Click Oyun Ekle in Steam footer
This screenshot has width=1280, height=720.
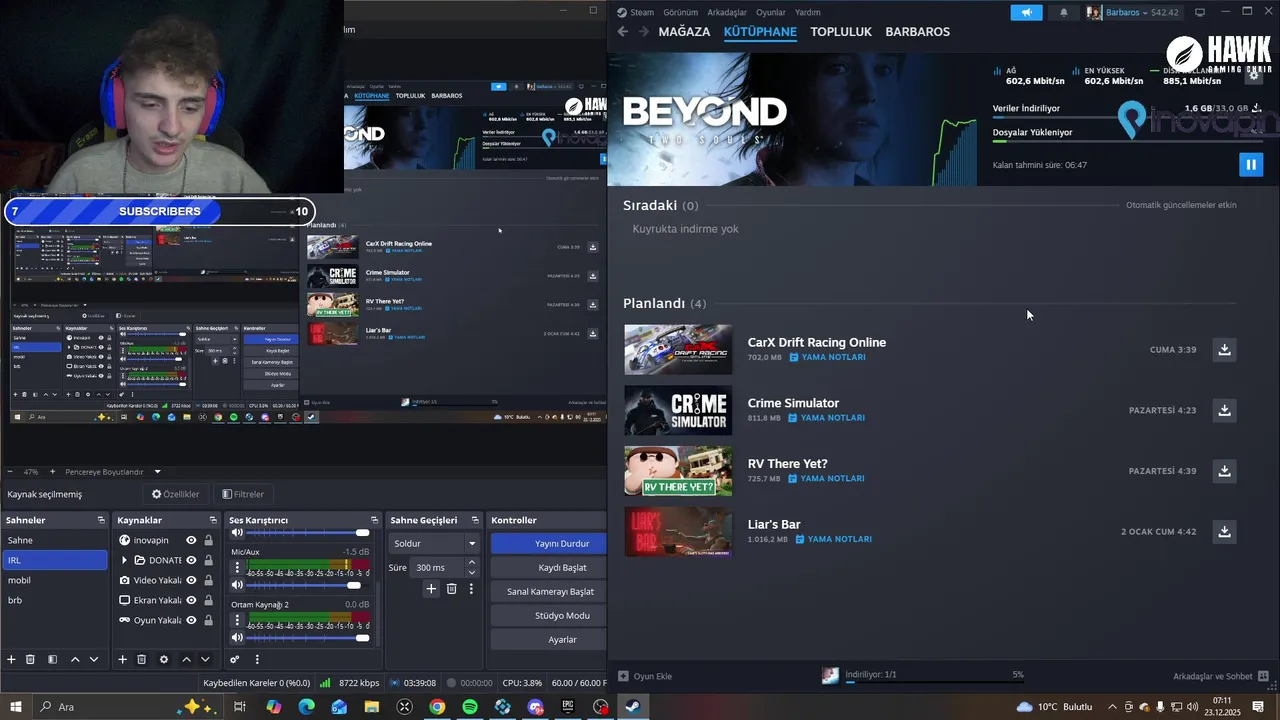[645, 676]
